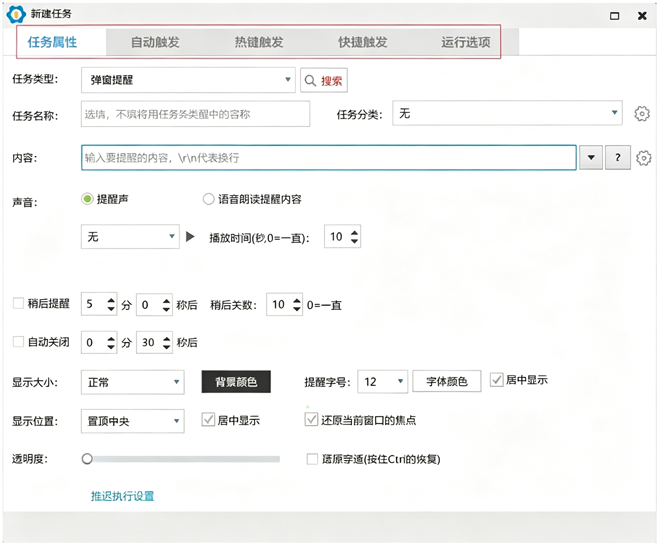Play the selected reminder sound
The image size is (660, 547).
pos(190,236)
